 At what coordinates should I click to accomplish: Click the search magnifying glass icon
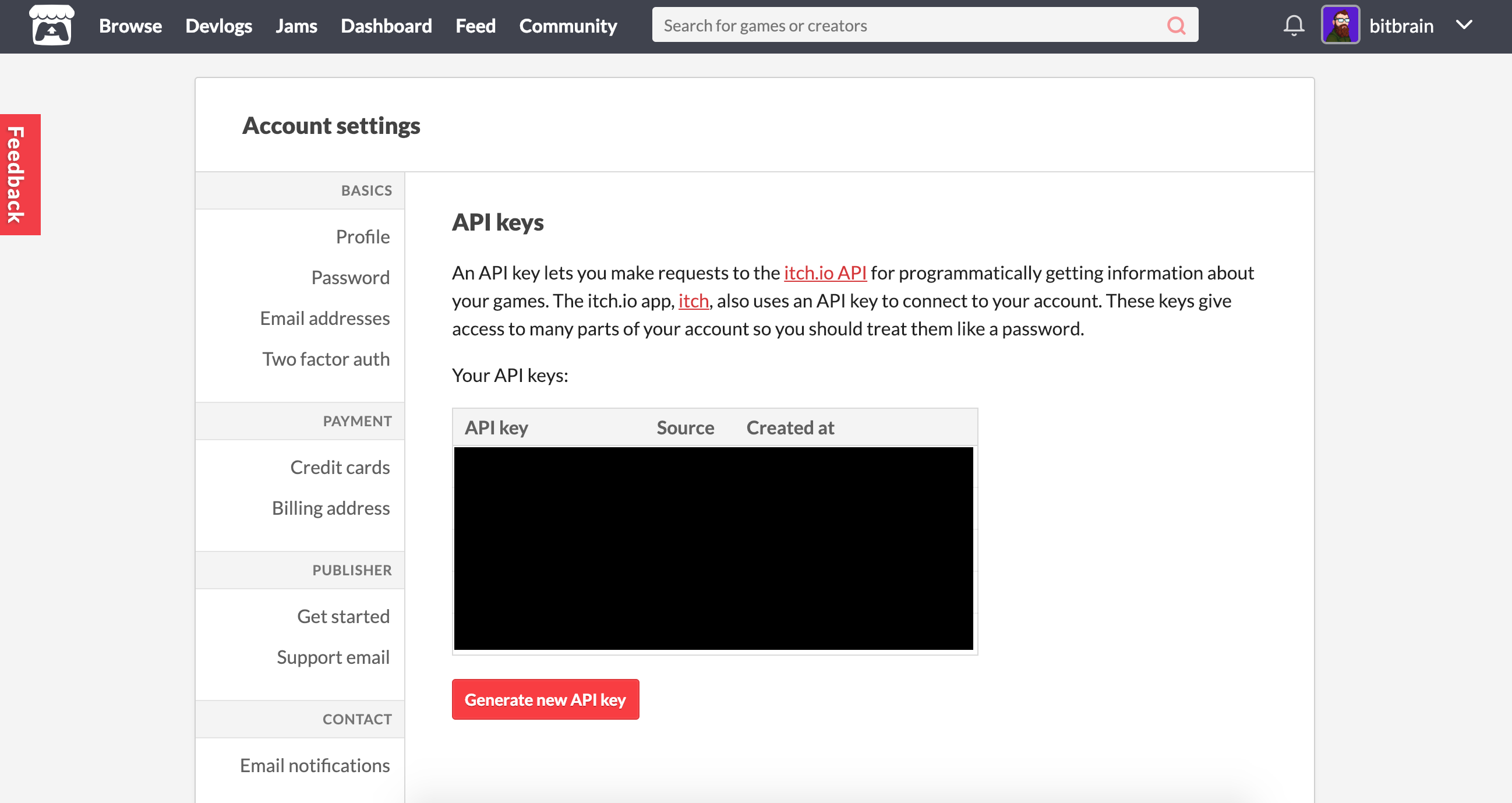point(1177,25)
